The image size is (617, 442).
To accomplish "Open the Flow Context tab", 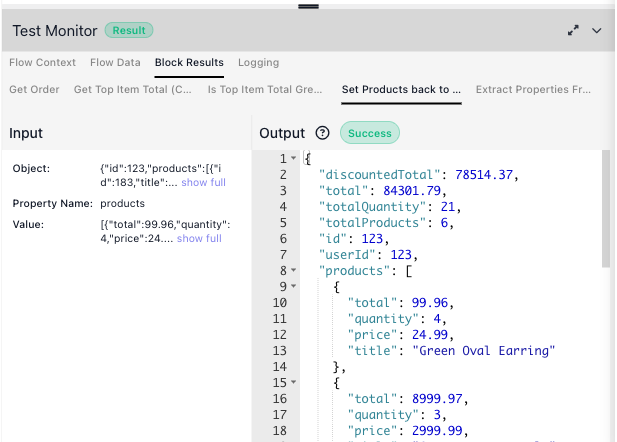I will [42, 63].
